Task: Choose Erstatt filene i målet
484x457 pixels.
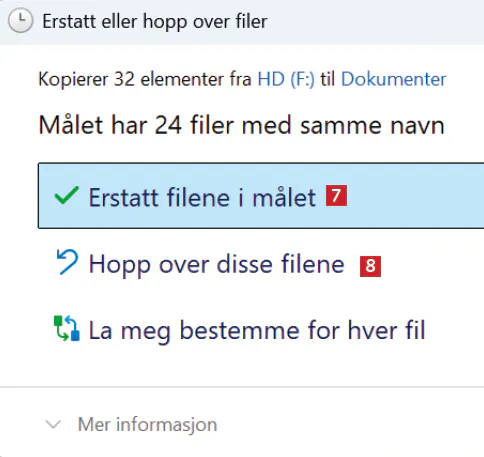Action: 202,198
